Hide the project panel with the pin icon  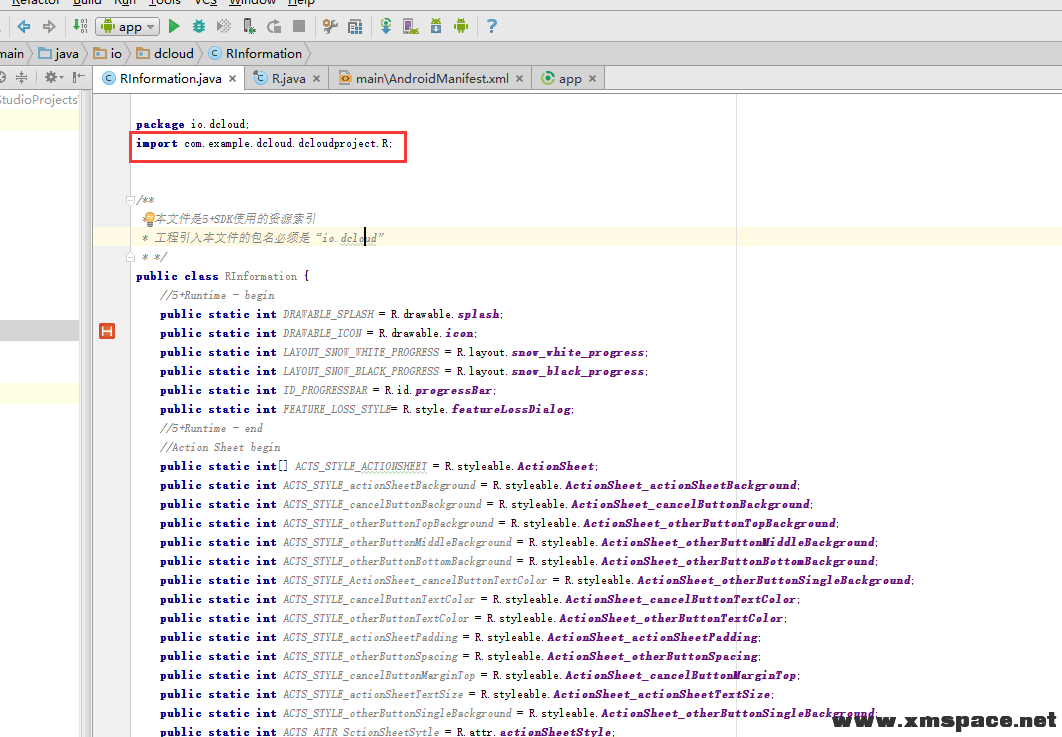79,77
